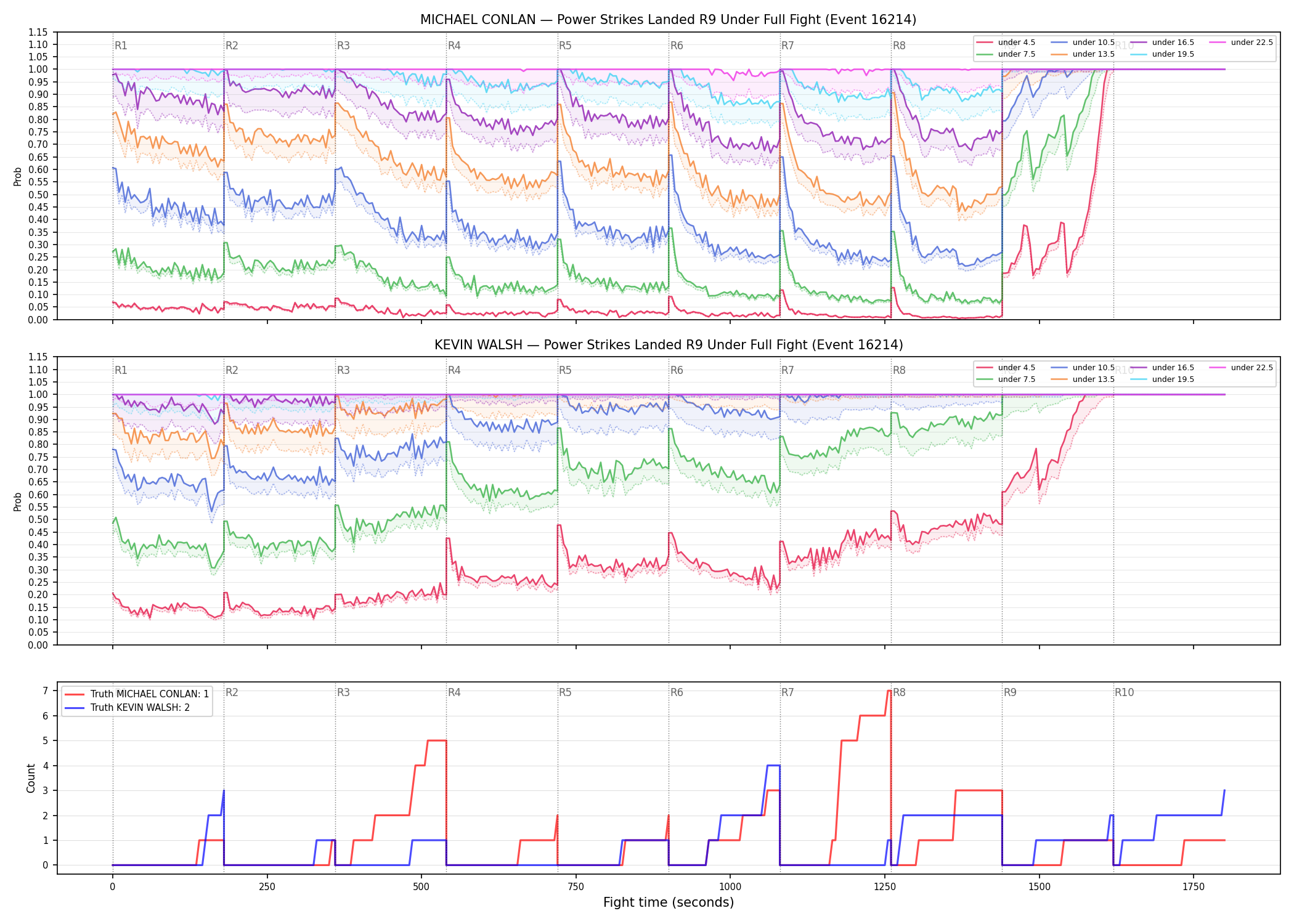Screen dimensions: 1294x924
Task: Click the MICHAEL CONLAN chart title
Action: (669, 20)
